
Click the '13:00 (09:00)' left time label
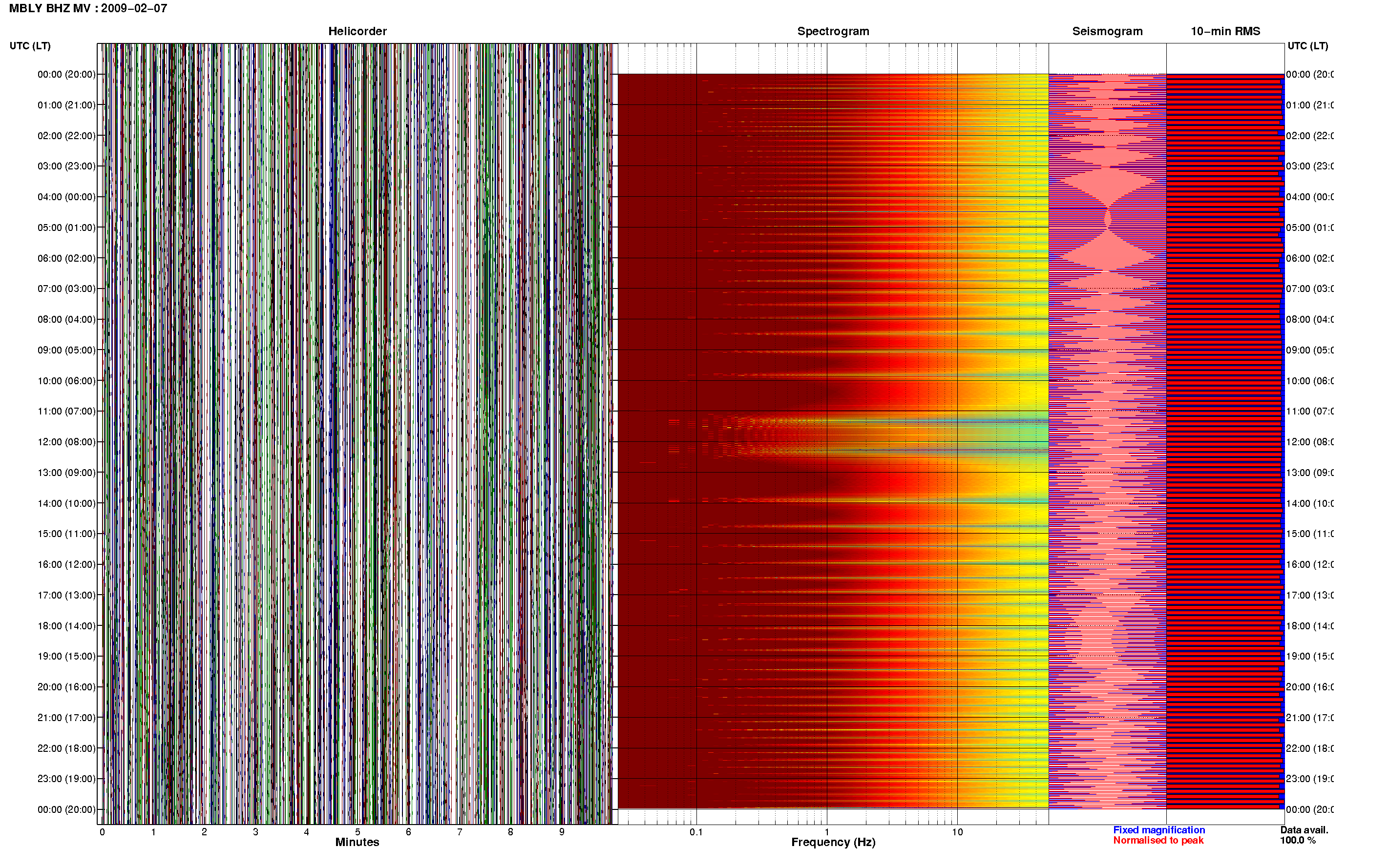tap(66, 473)
